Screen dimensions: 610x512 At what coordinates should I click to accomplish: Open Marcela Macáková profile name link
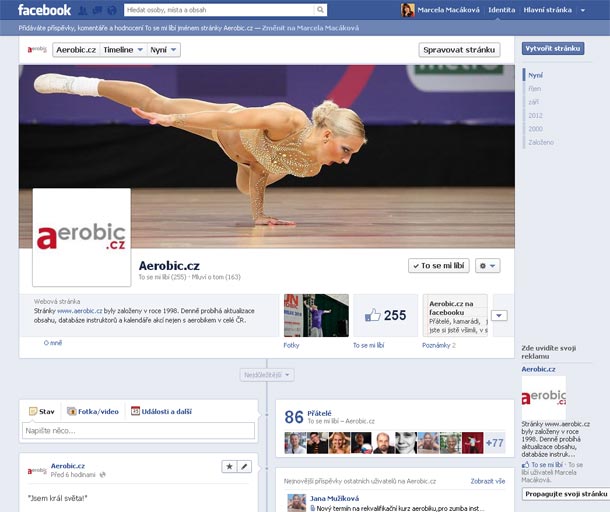448,10
